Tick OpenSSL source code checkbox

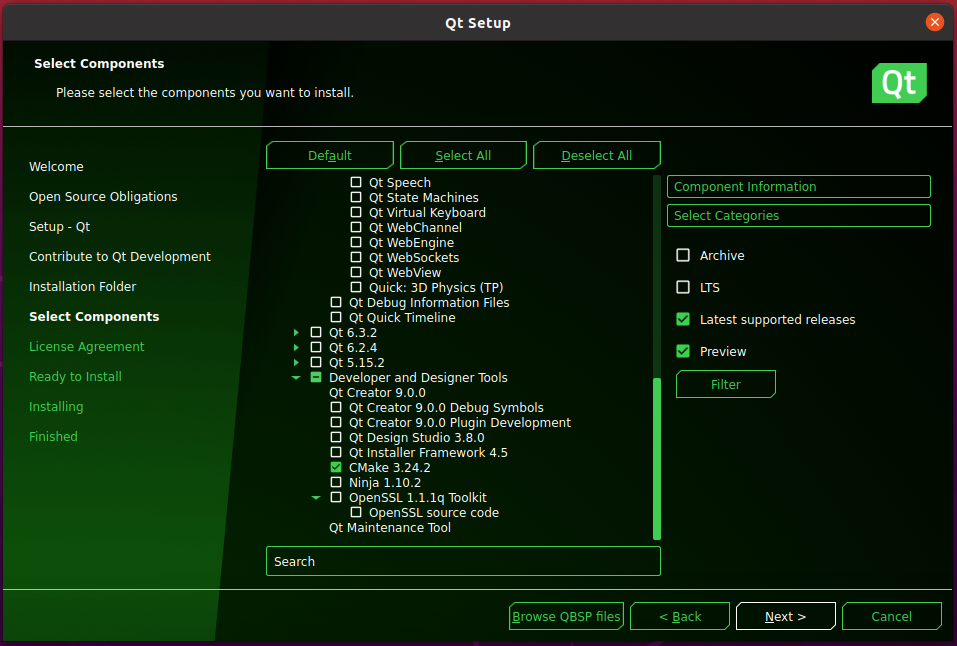[356, 512]
